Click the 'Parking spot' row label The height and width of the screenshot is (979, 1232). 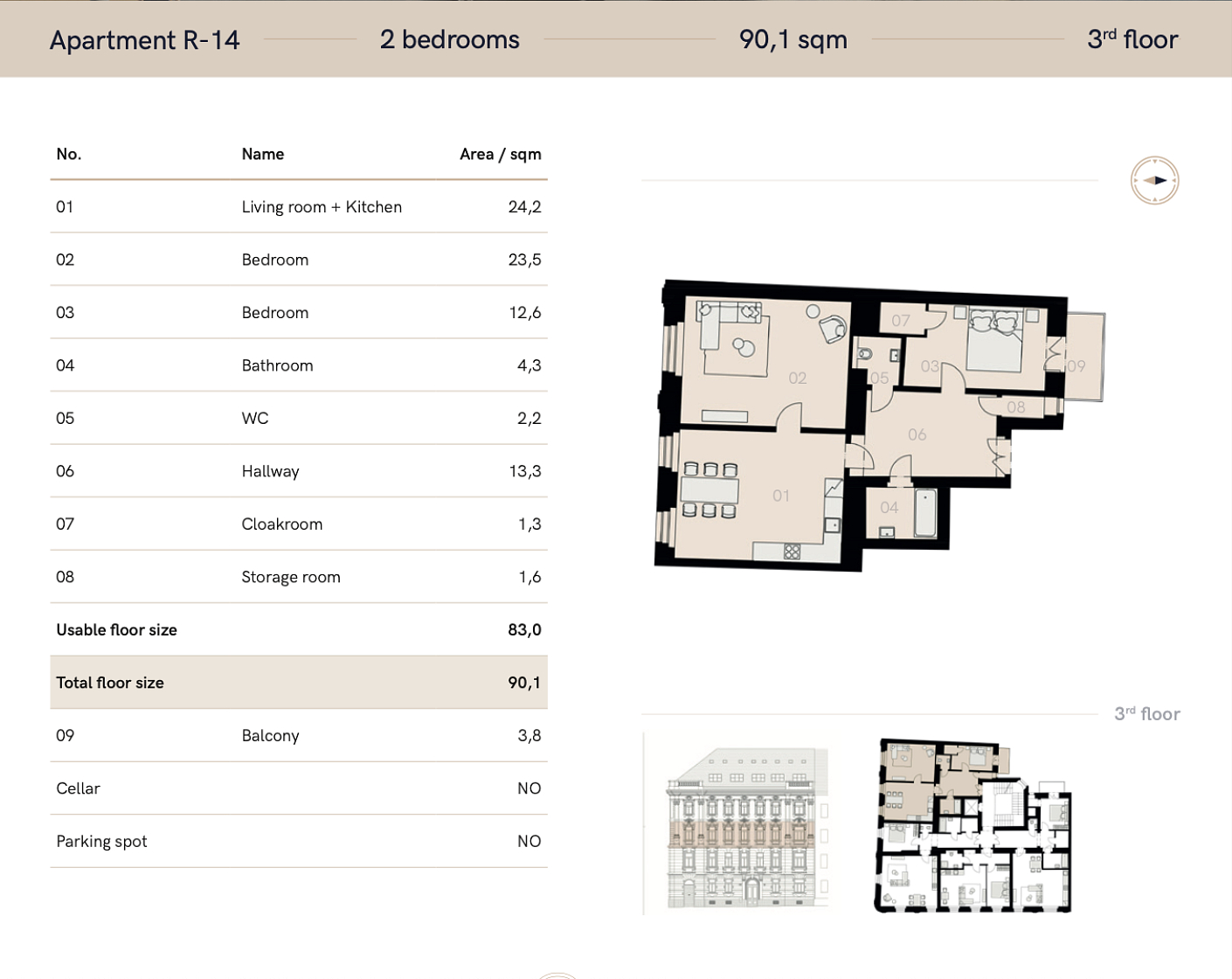101,841
